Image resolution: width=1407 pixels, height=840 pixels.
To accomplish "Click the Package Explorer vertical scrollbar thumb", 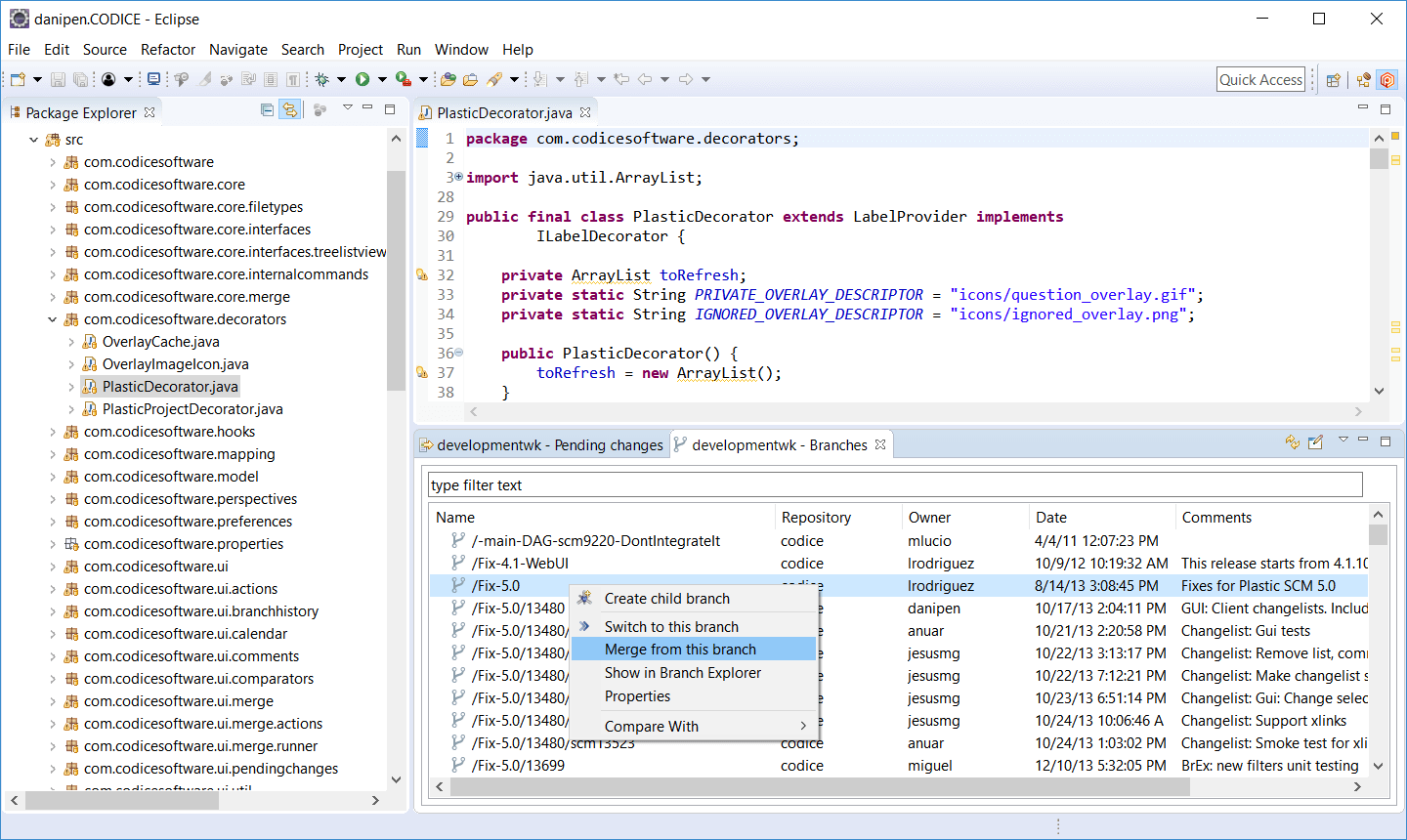I will [x=396, y=278].
